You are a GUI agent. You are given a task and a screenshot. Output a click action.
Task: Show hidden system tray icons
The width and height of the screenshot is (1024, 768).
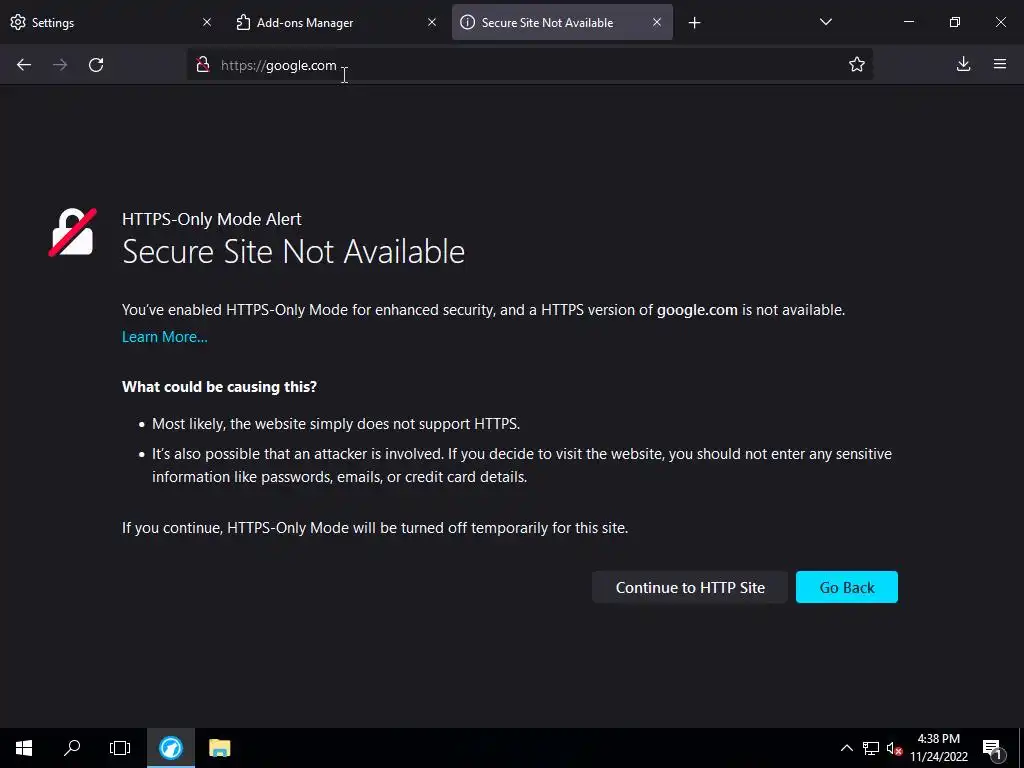[846, 748]
